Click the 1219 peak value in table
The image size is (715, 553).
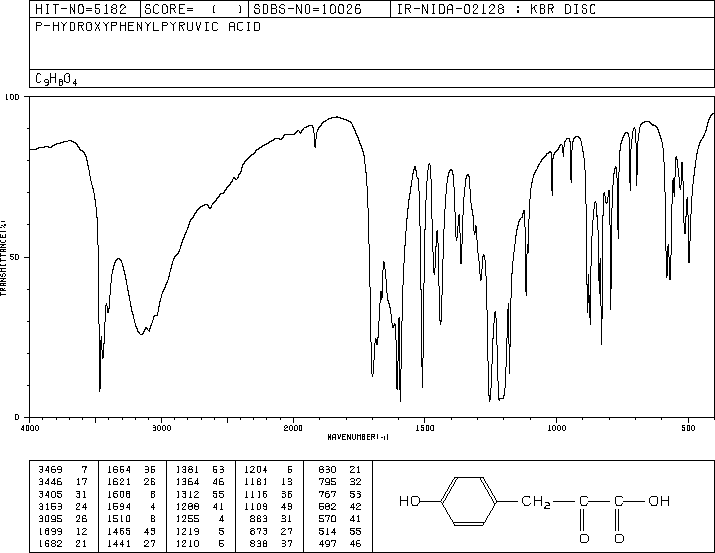tap(187, 532)
